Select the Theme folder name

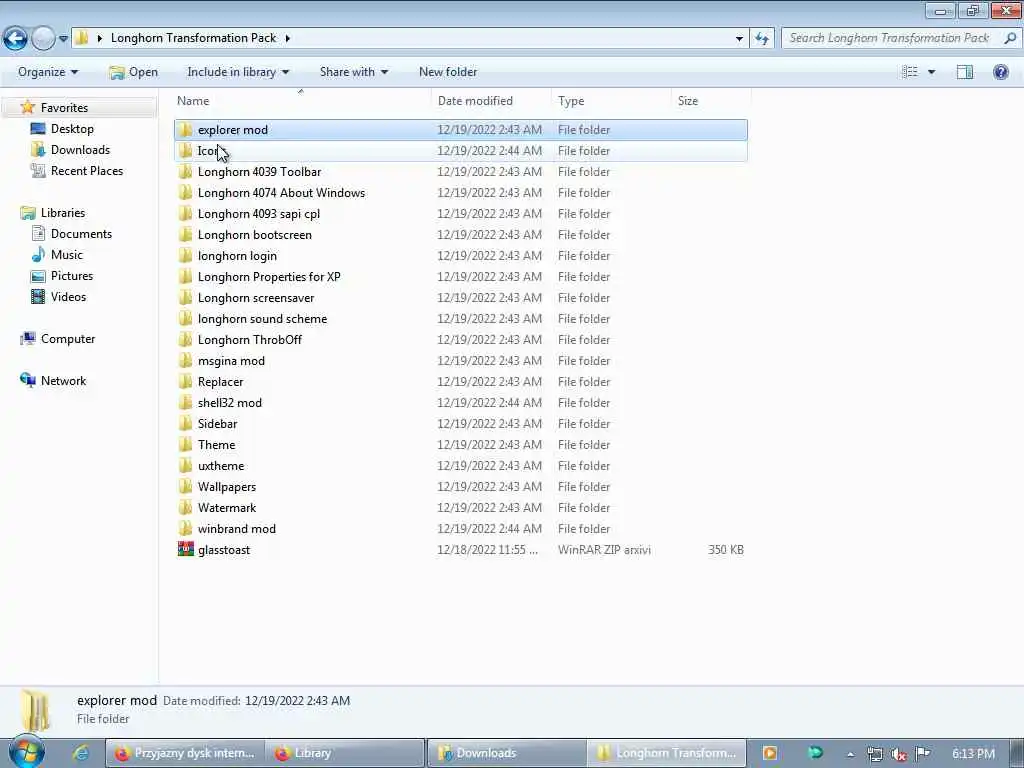[216, 445]
